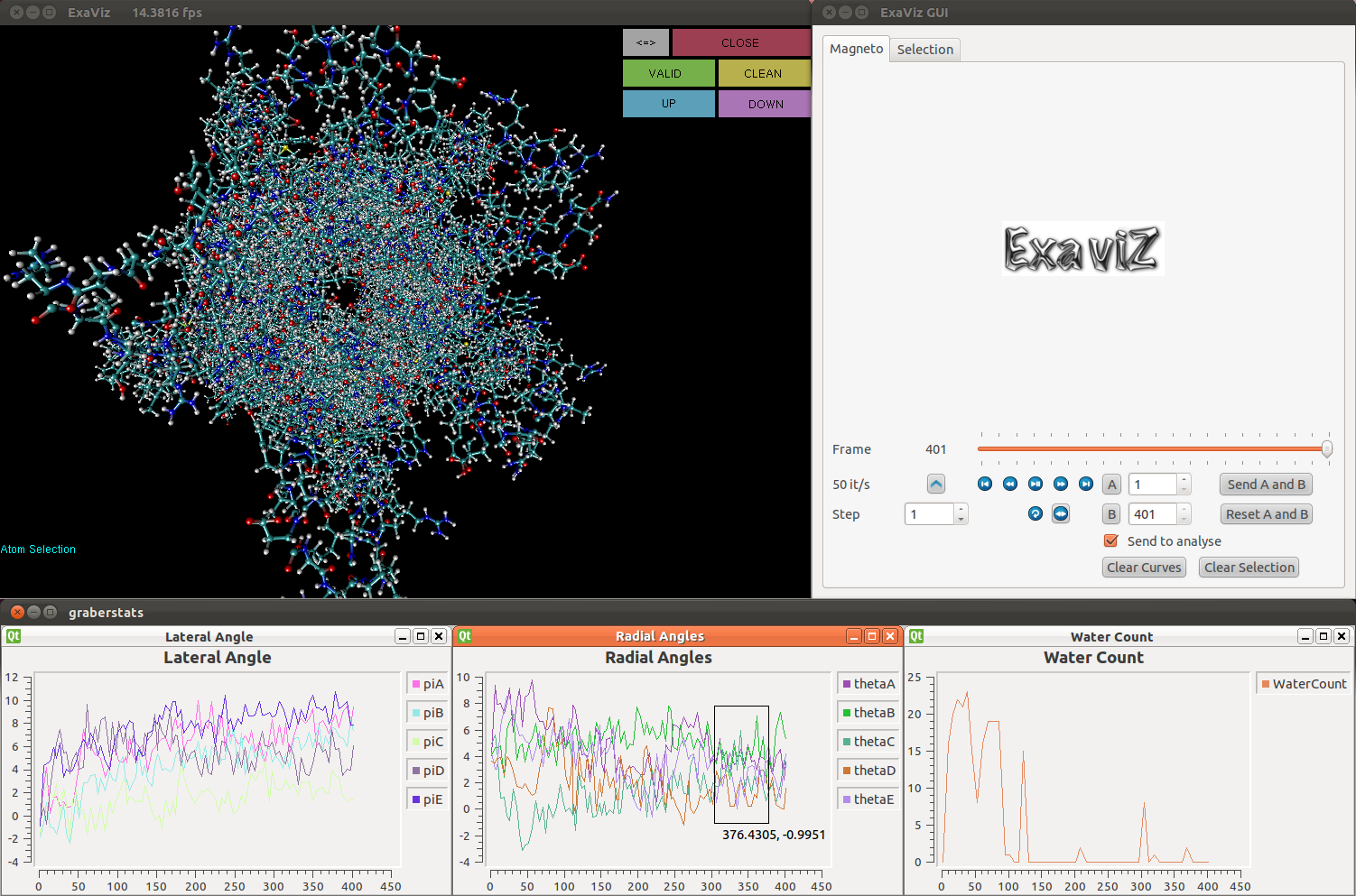This screenshot has width=1356, height=896.
Task: Click the green VALID button
Action: 668,73
